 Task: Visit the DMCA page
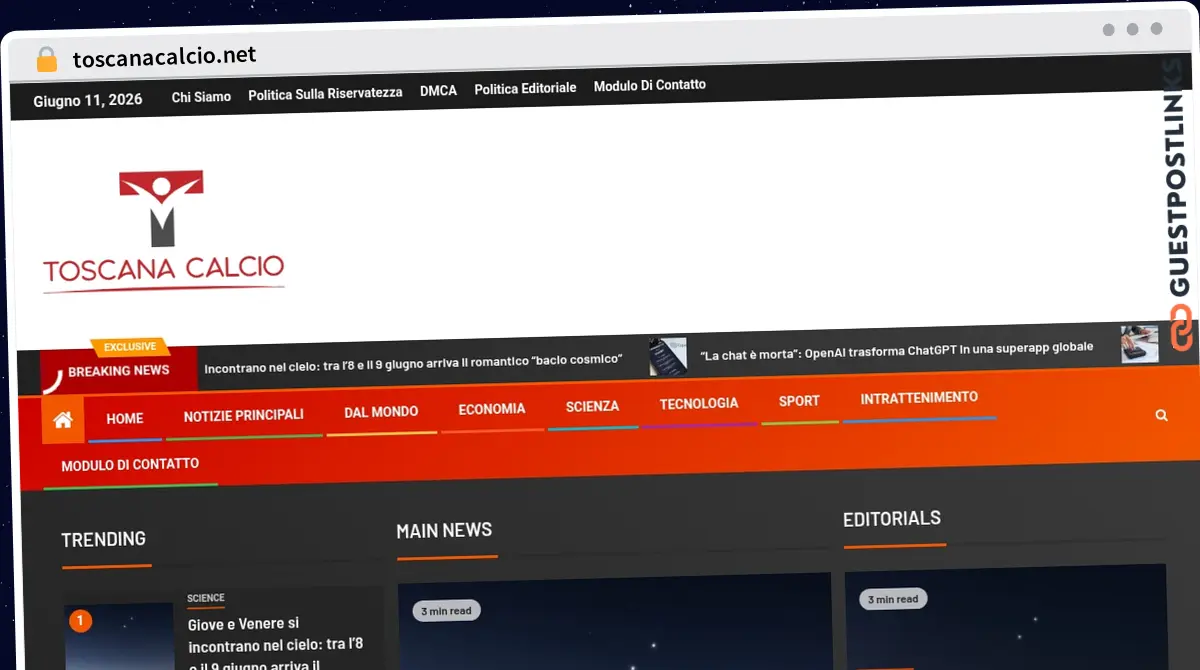438,91
